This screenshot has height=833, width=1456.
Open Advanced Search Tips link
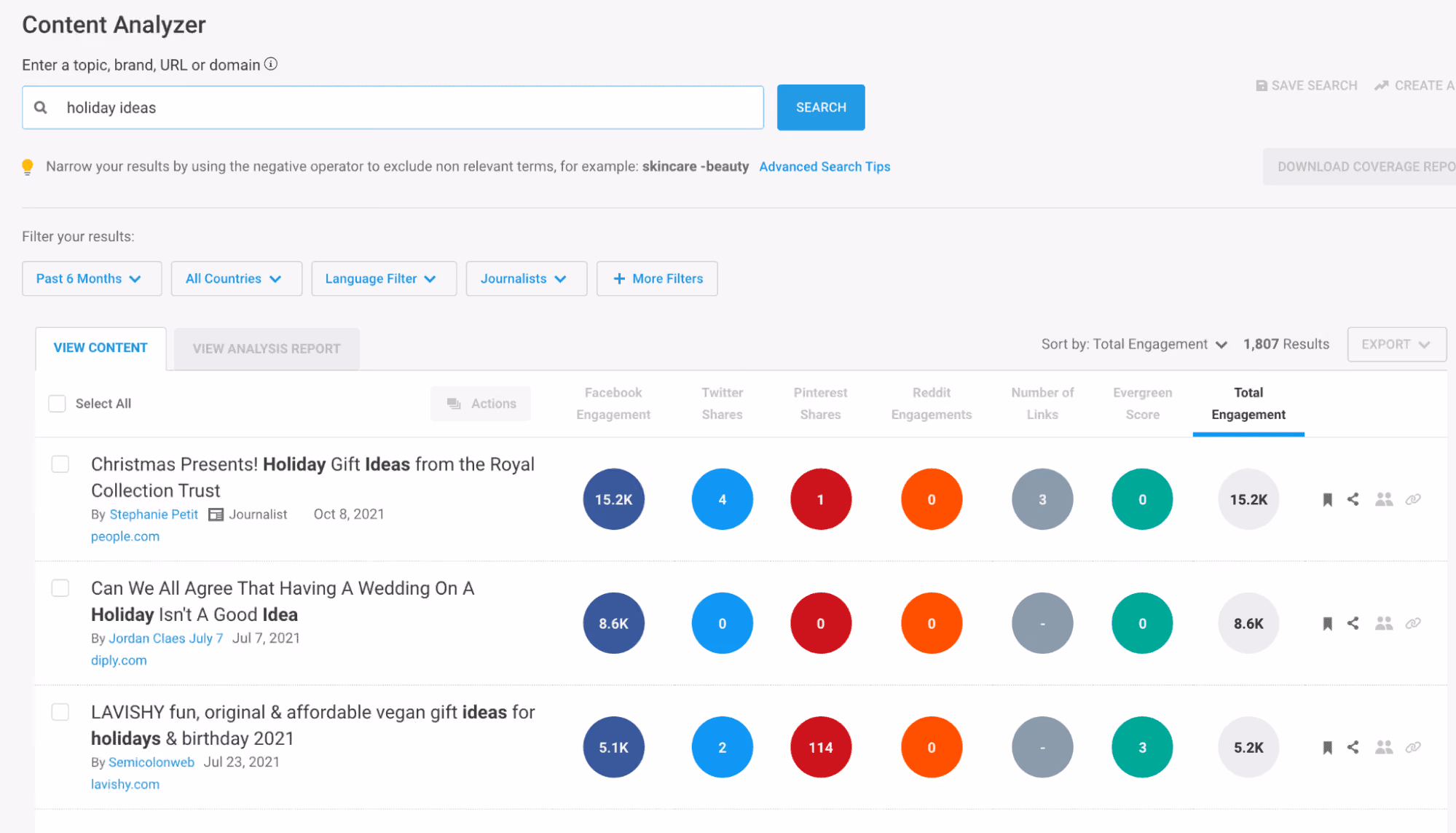(825, 167)
